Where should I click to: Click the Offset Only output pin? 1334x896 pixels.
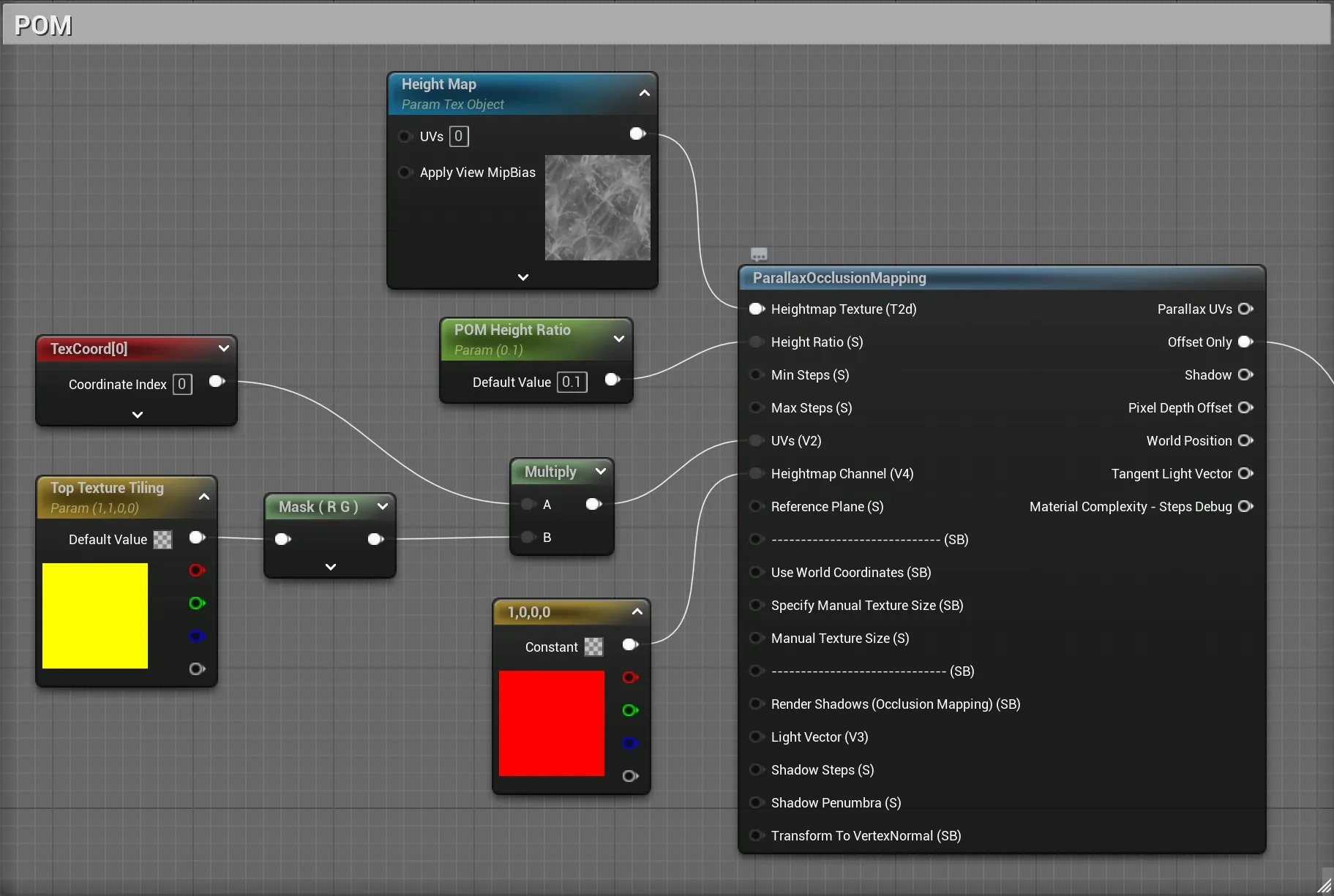1245,342
